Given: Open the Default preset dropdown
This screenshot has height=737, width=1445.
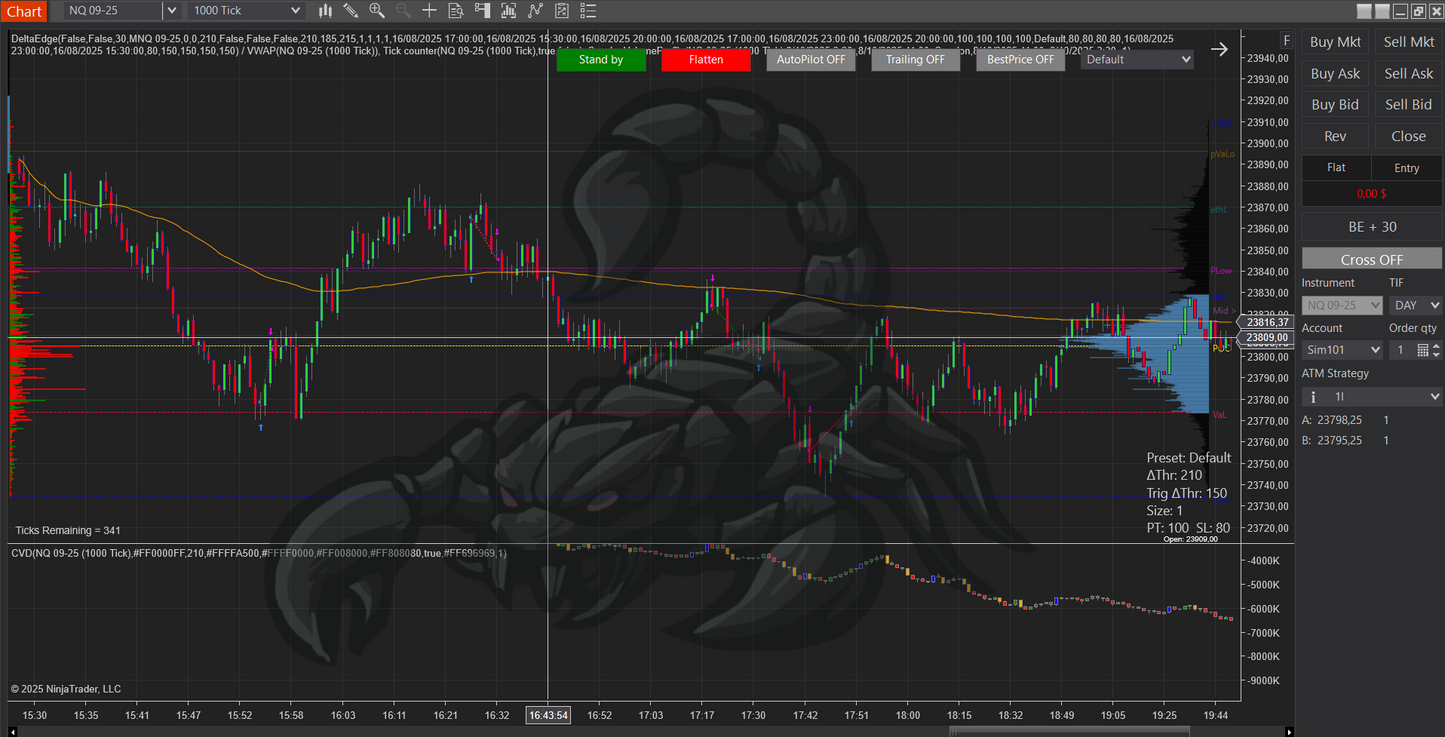Looking at the screenshot, I should (x=1138, y=59).
